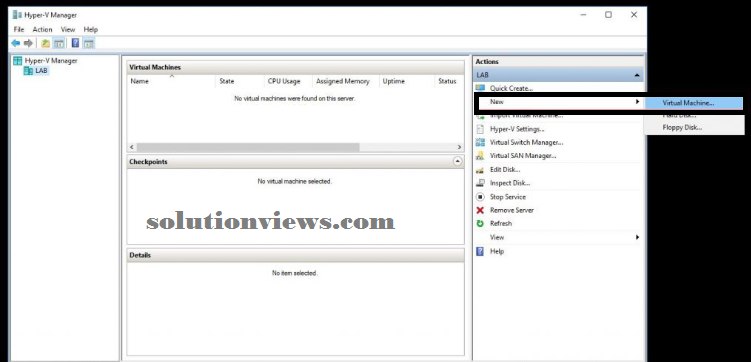Toggle the Show/Hide Console Tree toolbar icon

(x=58, y=44)
